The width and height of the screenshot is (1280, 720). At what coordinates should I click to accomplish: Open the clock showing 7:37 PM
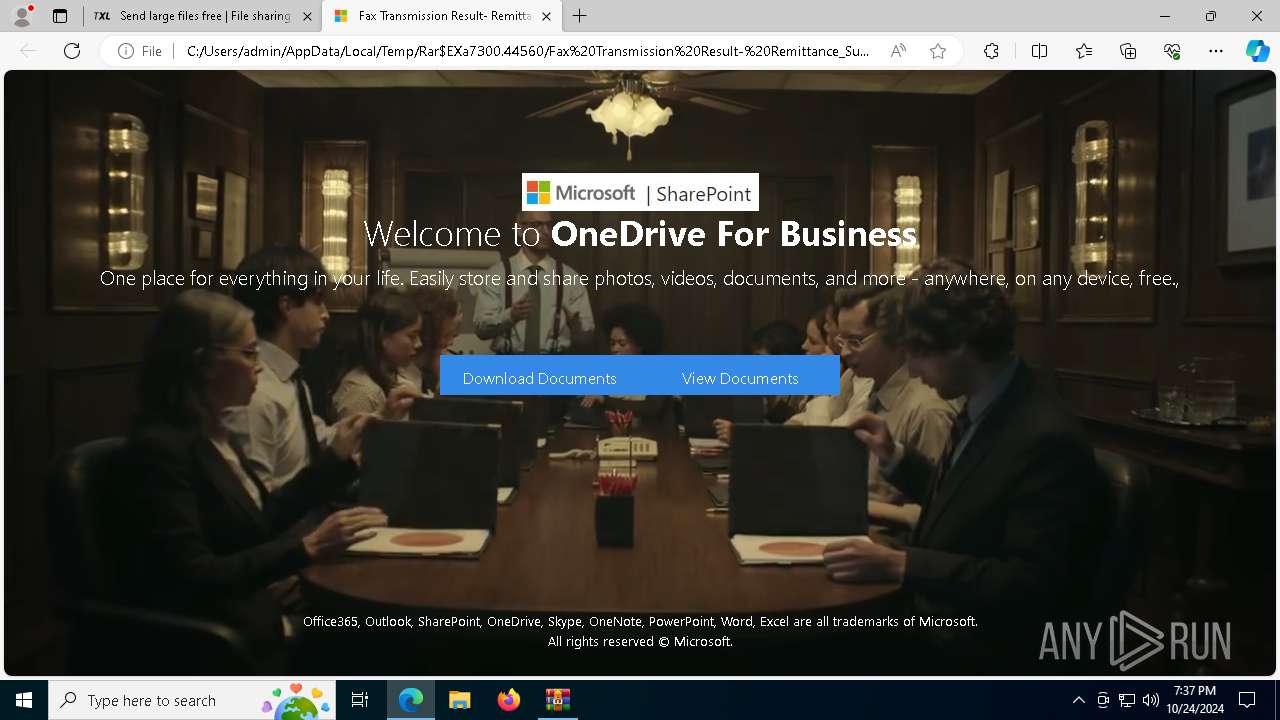[x=1194, y=700]
